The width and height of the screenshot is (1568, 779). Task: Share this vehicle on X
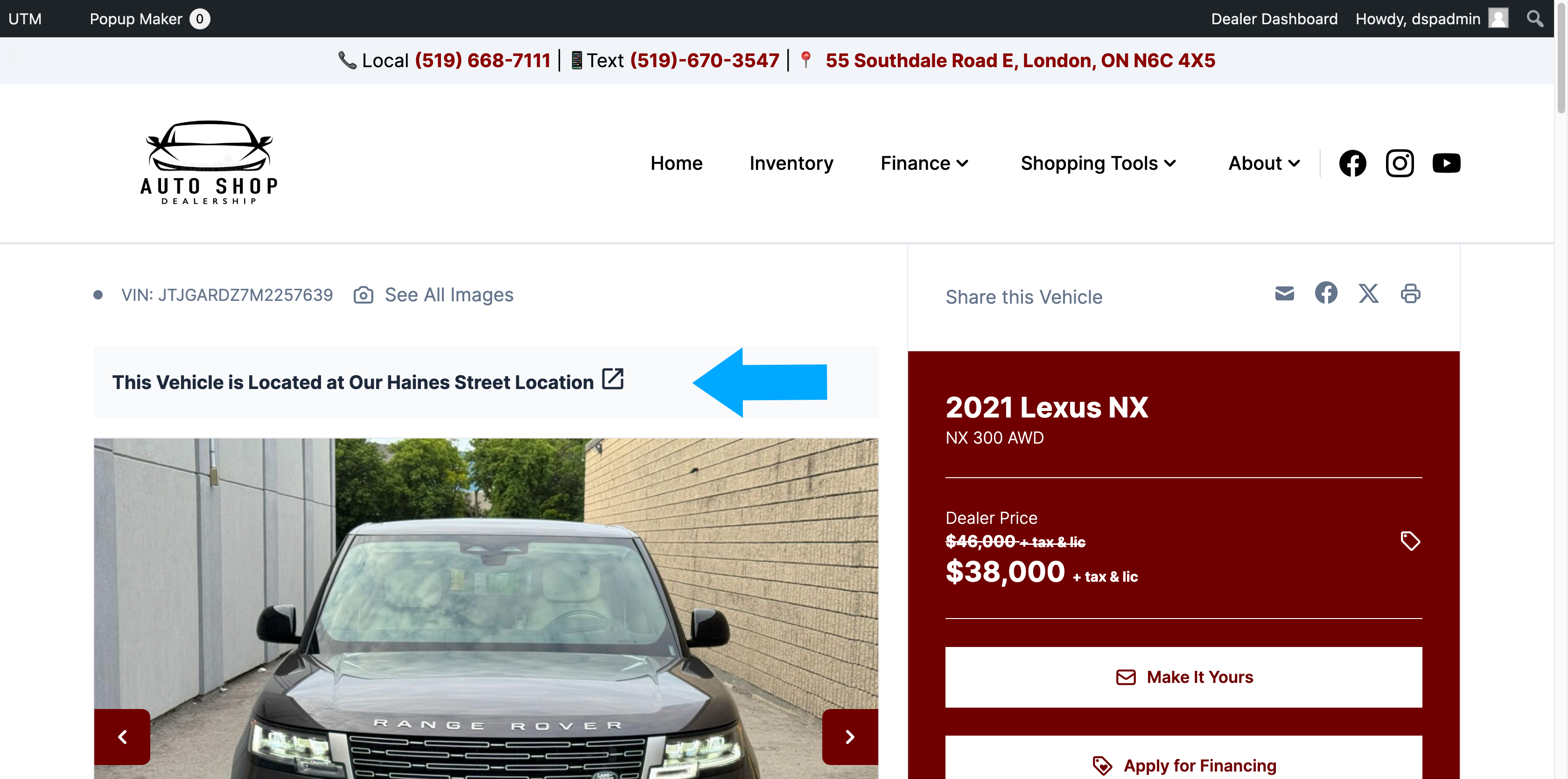pos(1368,294)
